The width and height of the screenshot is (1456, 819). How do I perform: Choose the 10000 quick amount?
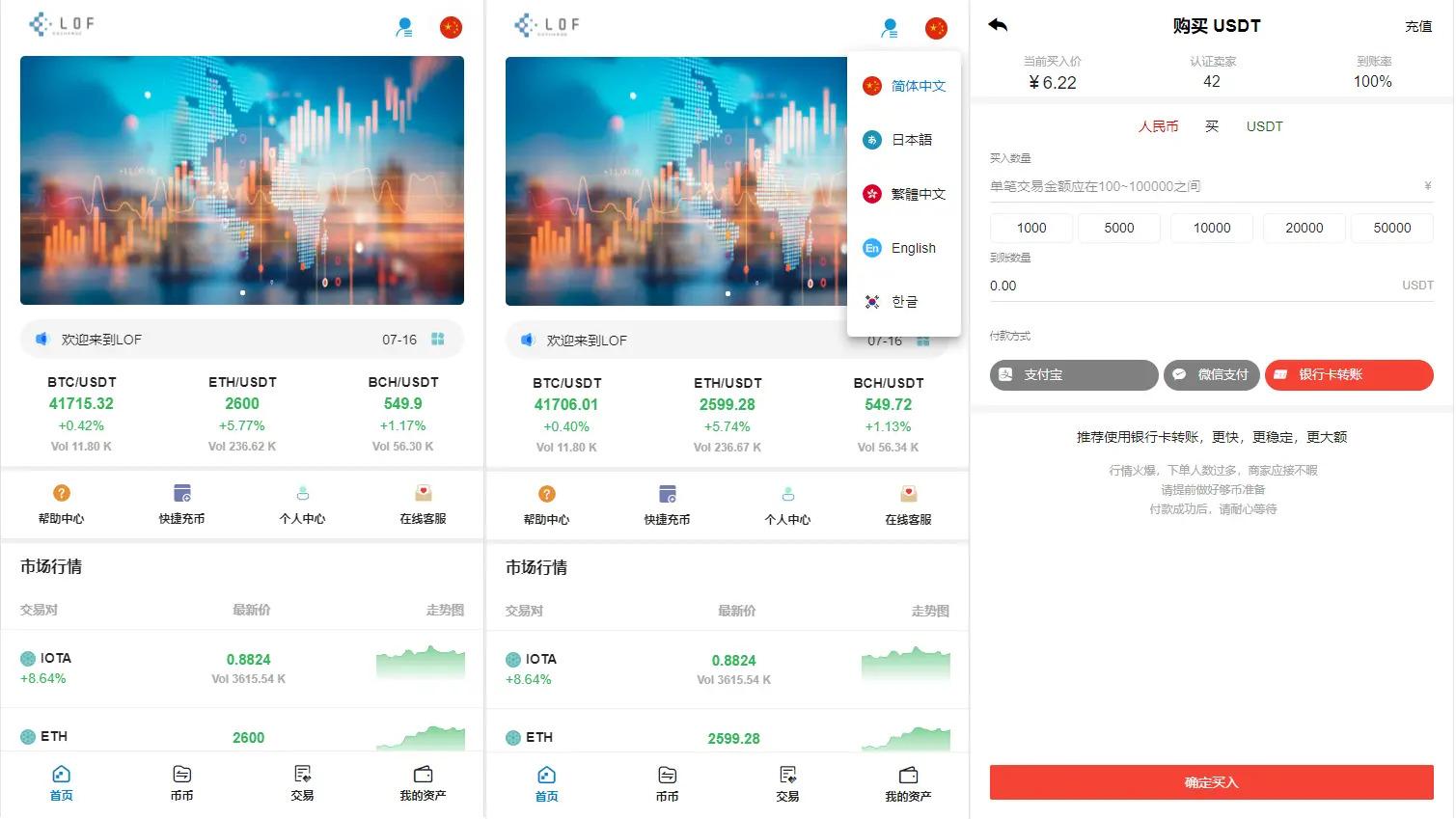pos(1211,228)
